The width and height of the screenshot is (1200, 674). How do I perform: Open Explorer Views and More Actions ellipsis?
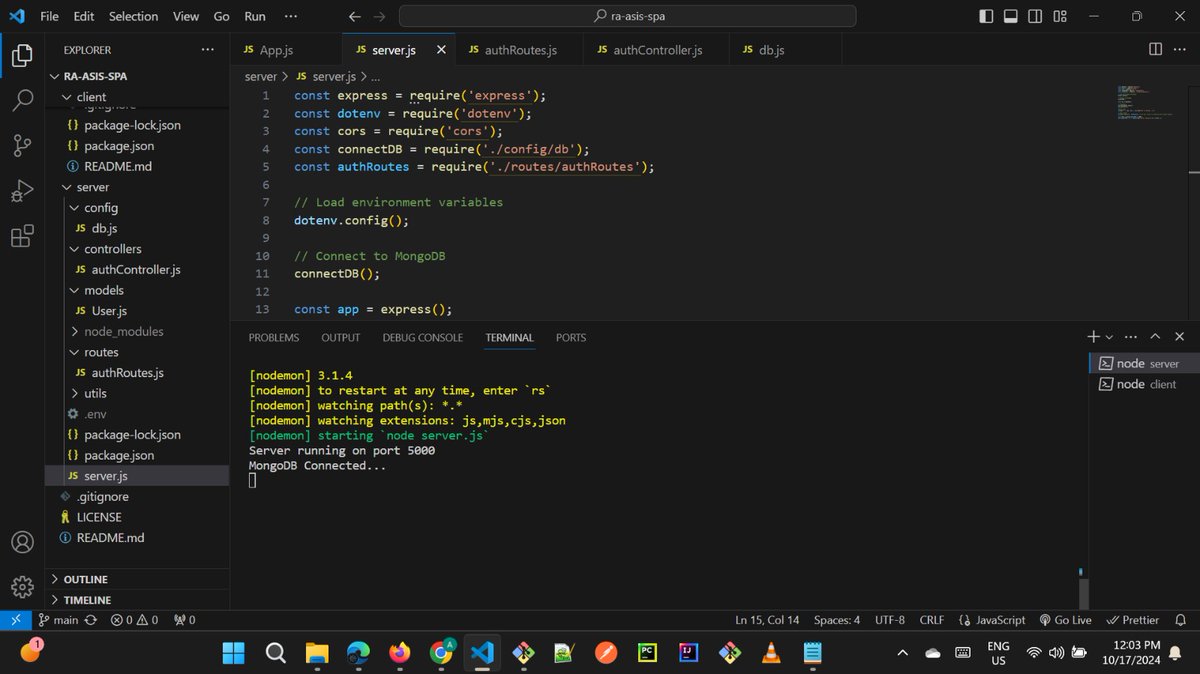click(x=207, y=49)
